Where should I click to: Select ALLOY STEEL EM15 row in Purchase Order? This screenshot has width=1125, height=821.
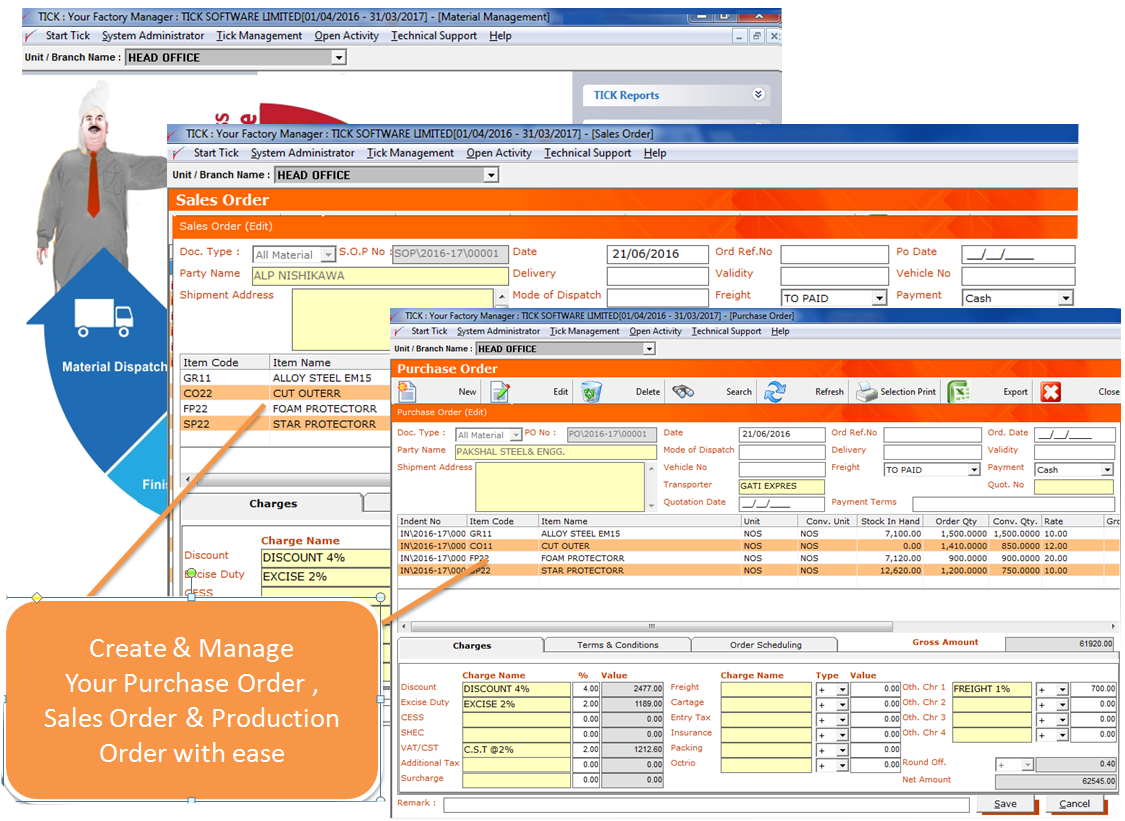[x=759, y=534]
